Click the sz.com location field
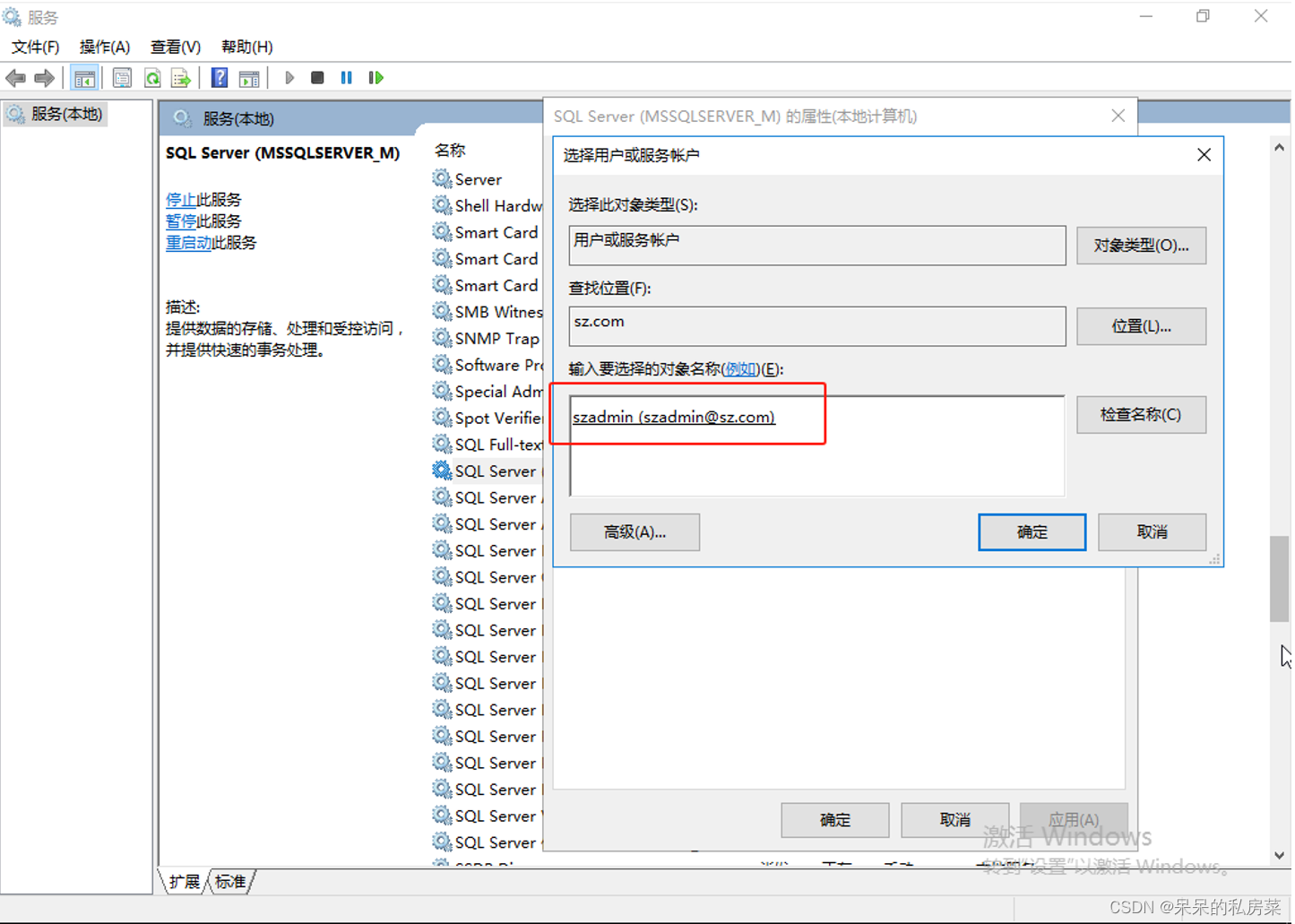 click(817, 326)
